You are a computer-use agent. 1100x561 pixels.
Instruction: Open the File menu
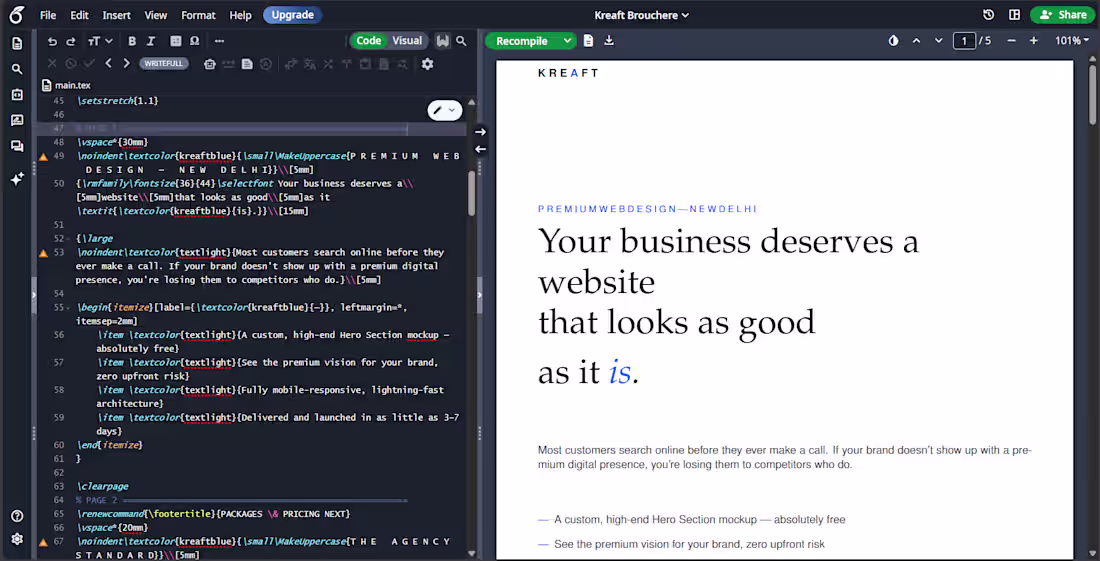click(x=48, y=15)
